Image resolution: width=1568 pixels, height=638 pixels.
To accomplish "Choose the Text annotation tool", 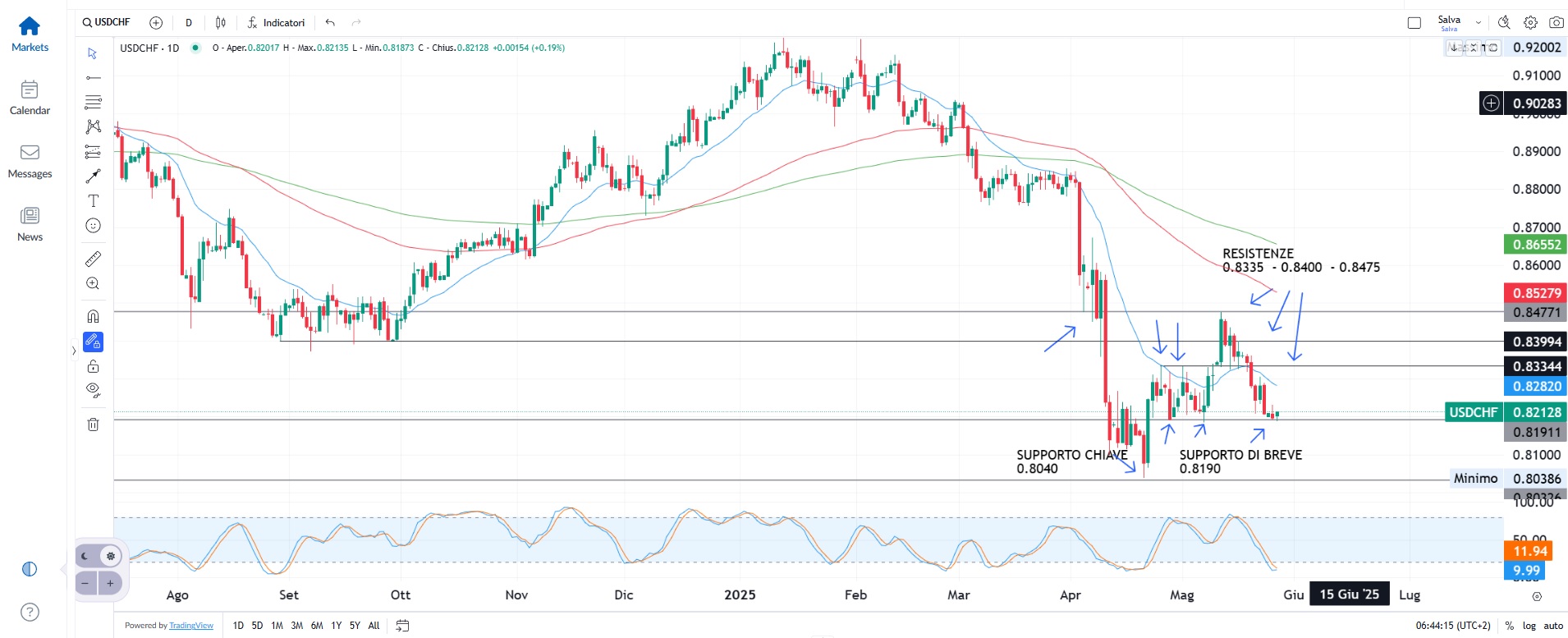I will coord(94,201).
